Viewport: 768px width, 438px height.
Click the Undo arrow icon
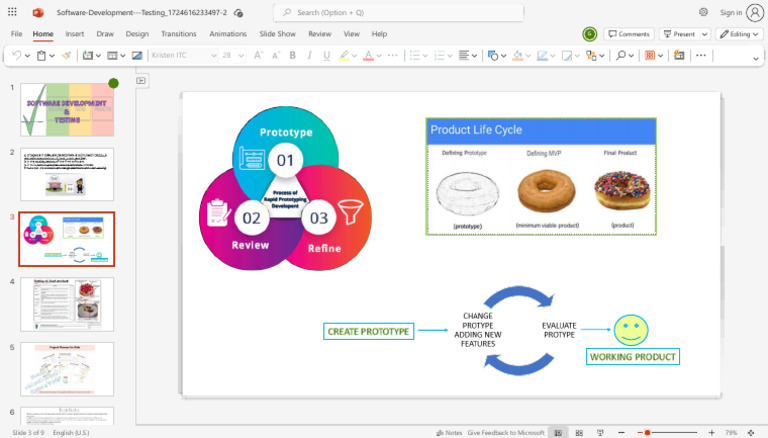click(x=16, y=56)
